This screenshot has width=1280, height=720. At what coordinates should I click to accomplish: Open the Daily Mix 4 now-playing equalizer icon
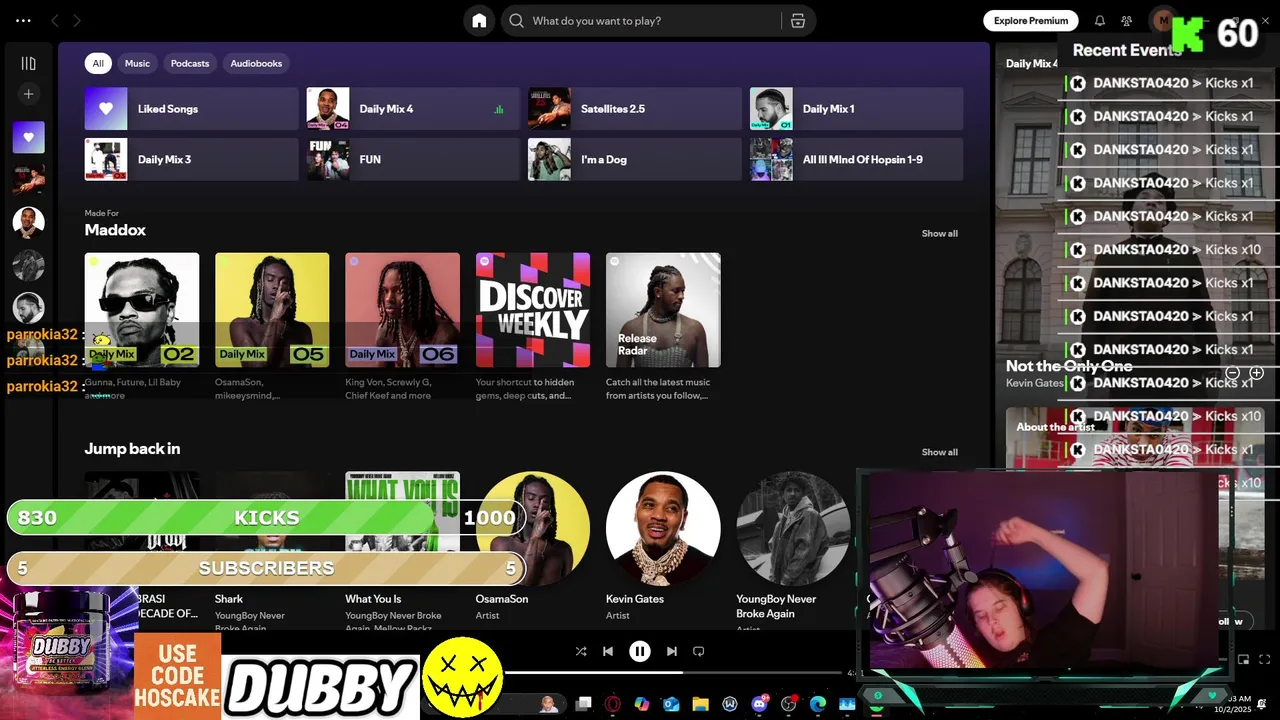[499, 109]
